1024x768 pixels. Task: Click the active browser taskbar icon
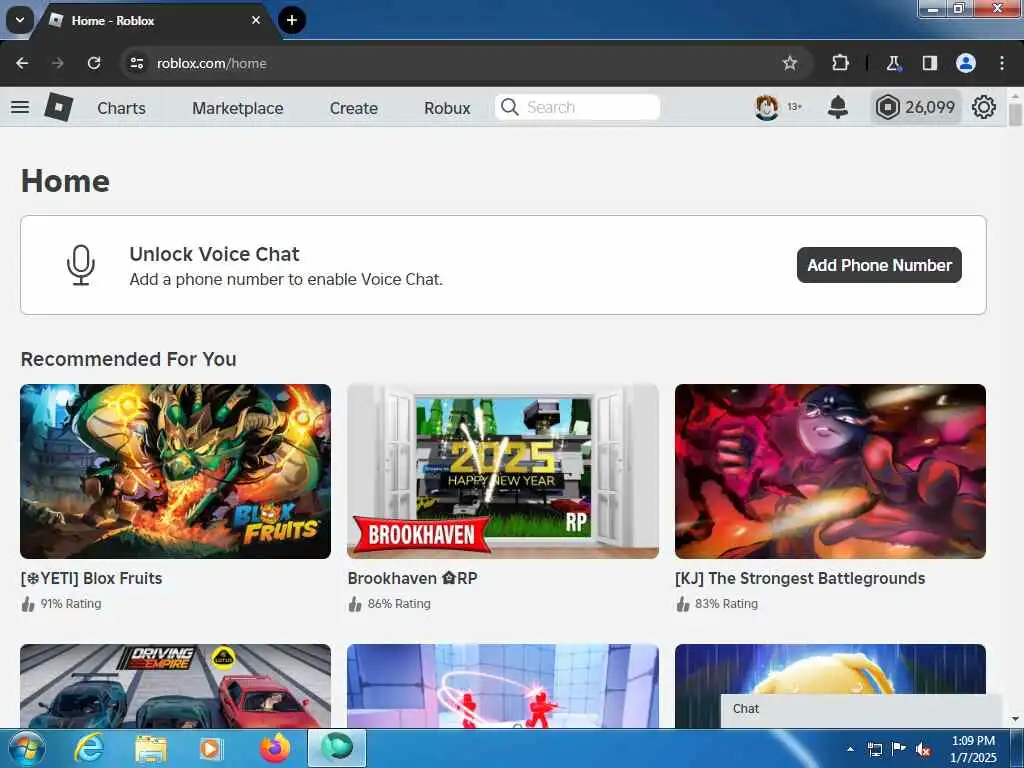(x=337, y=748)
